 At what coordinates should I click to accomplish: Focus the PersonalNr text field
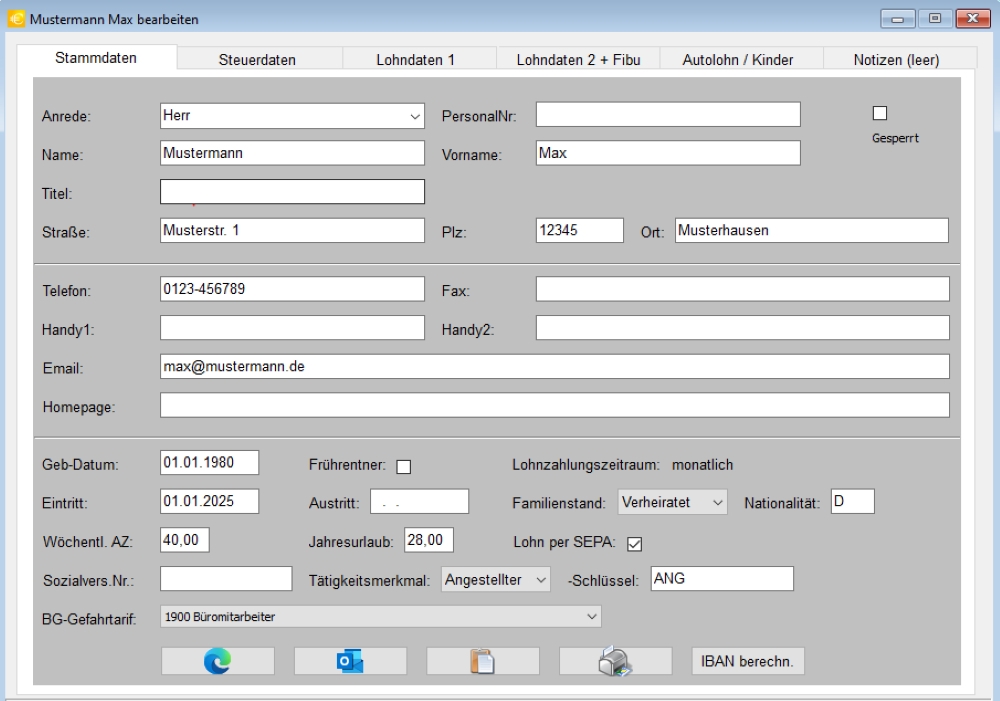668,115
